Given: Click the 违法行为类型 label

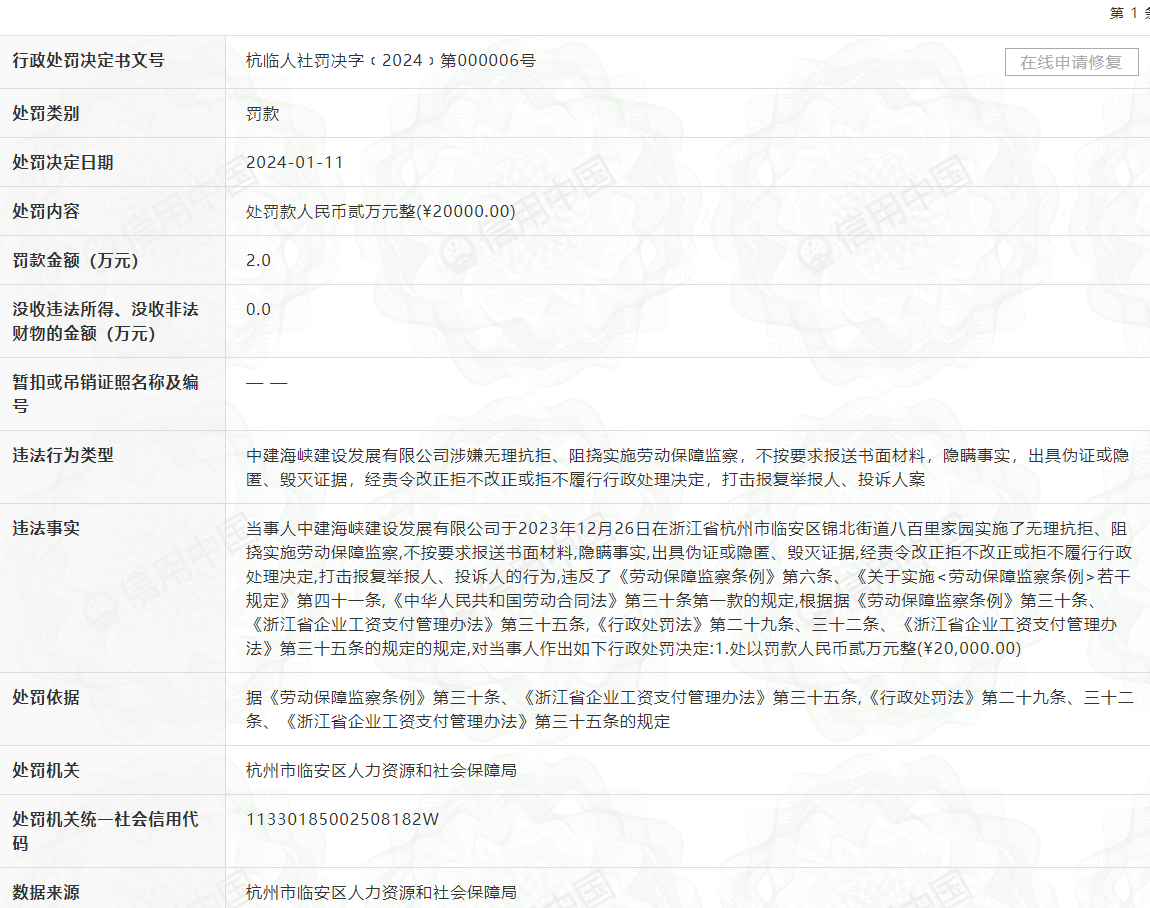Looking at the screenshot, I should 62,455.
